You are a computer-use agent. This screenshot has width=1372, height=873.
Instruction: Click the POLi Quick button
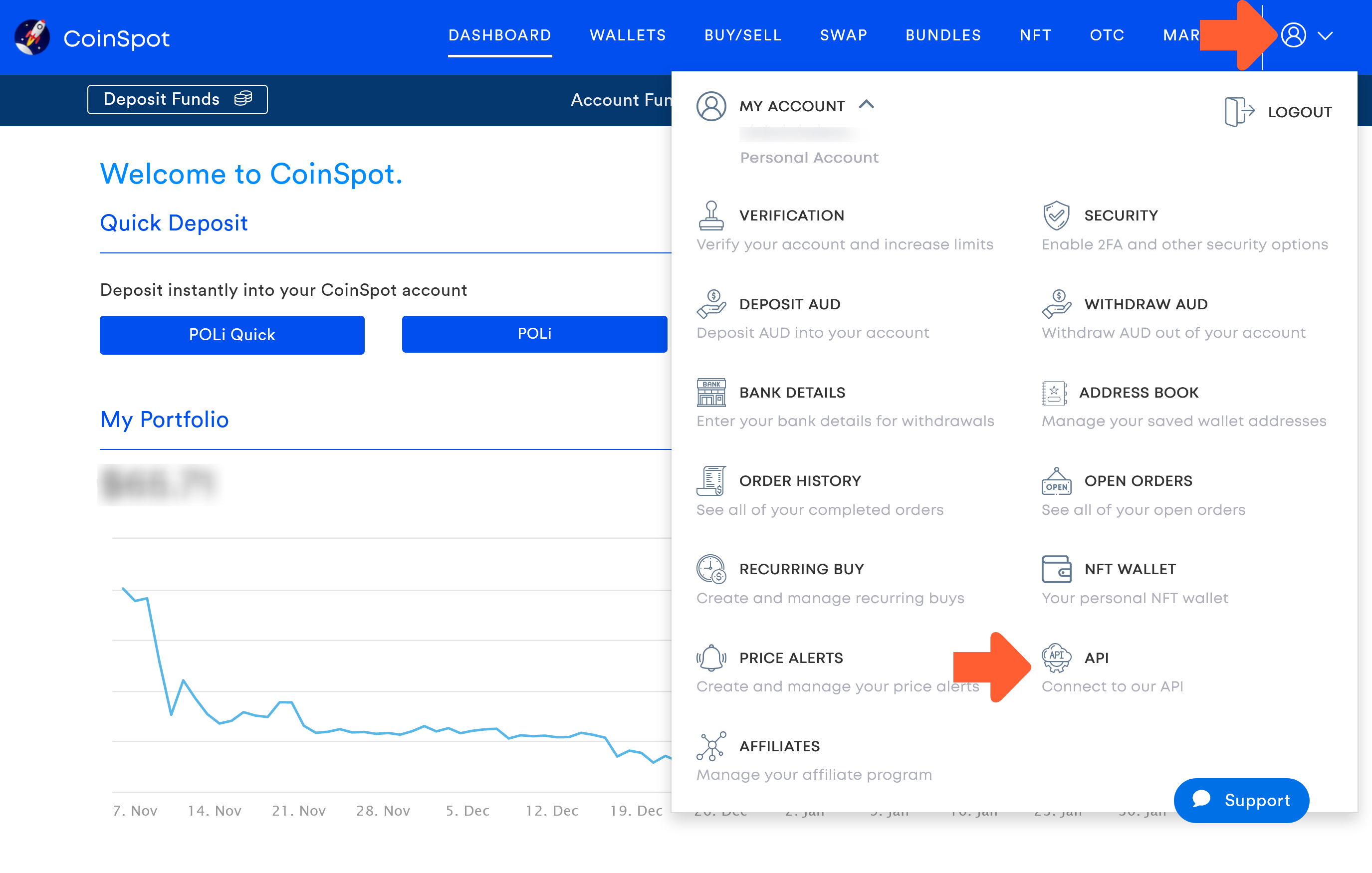coord(231,335)
